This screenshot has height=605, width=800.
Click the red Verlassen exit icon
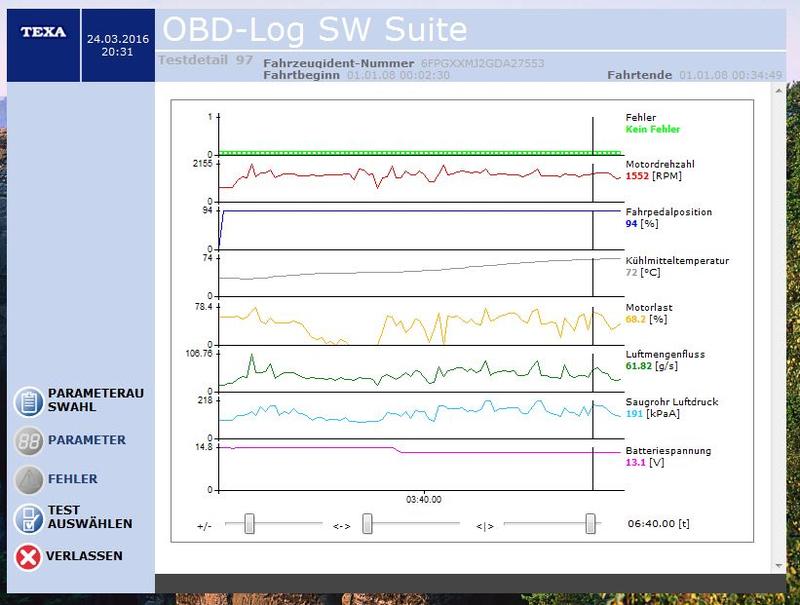point(29,557)
